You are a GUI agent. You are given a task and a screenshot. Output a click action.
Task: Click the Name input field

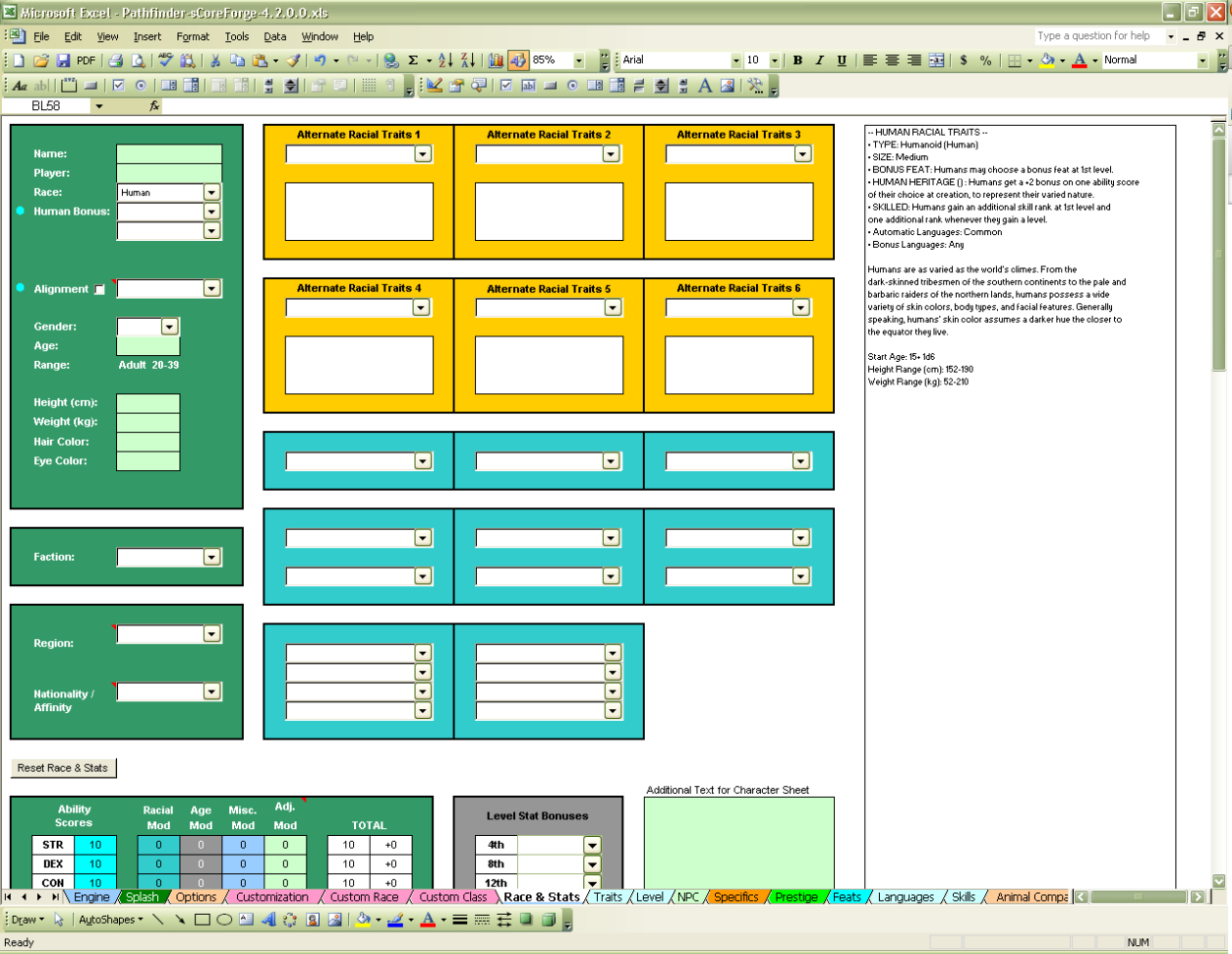coord(167,153)
